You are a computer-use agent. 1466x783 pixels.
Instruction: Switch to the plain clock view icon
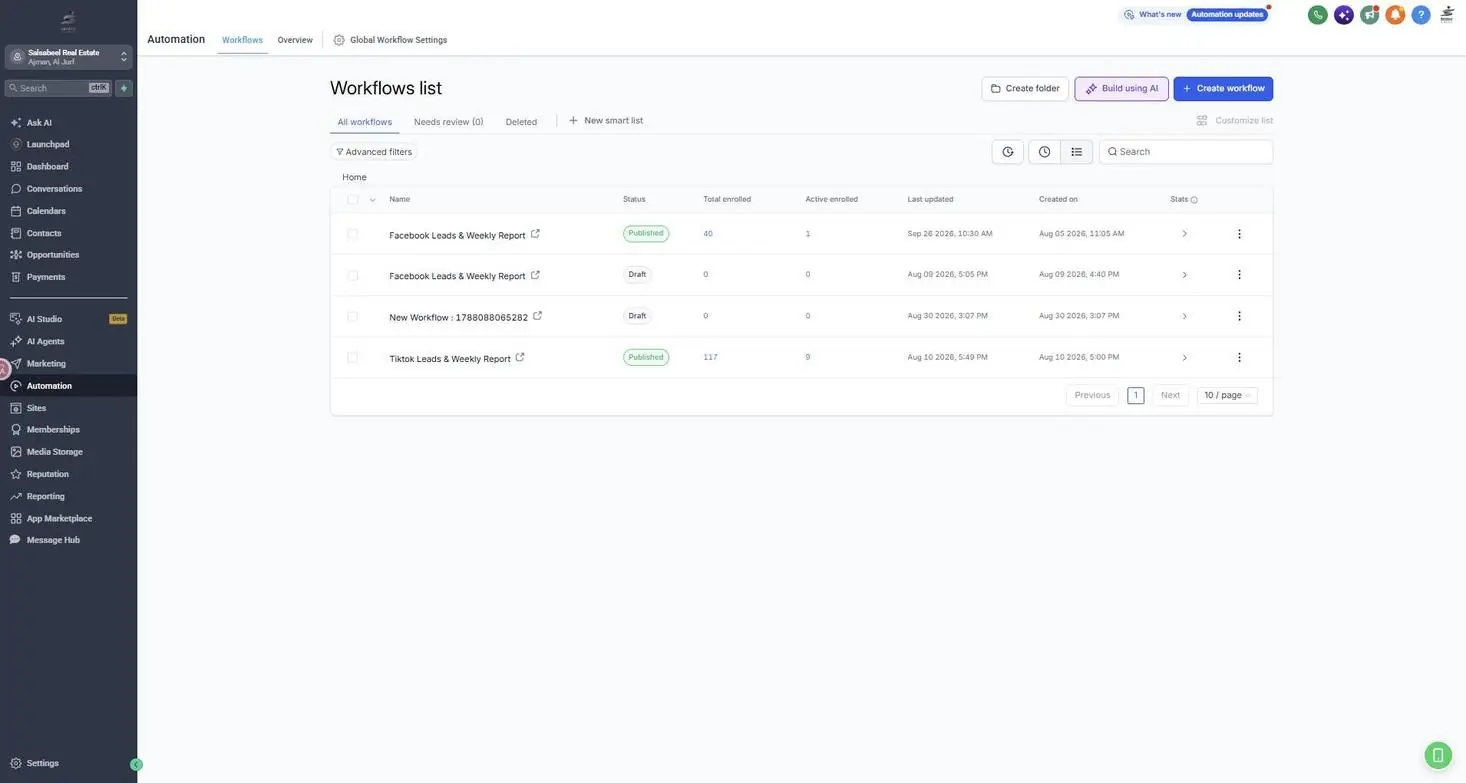pos(1044,152)
